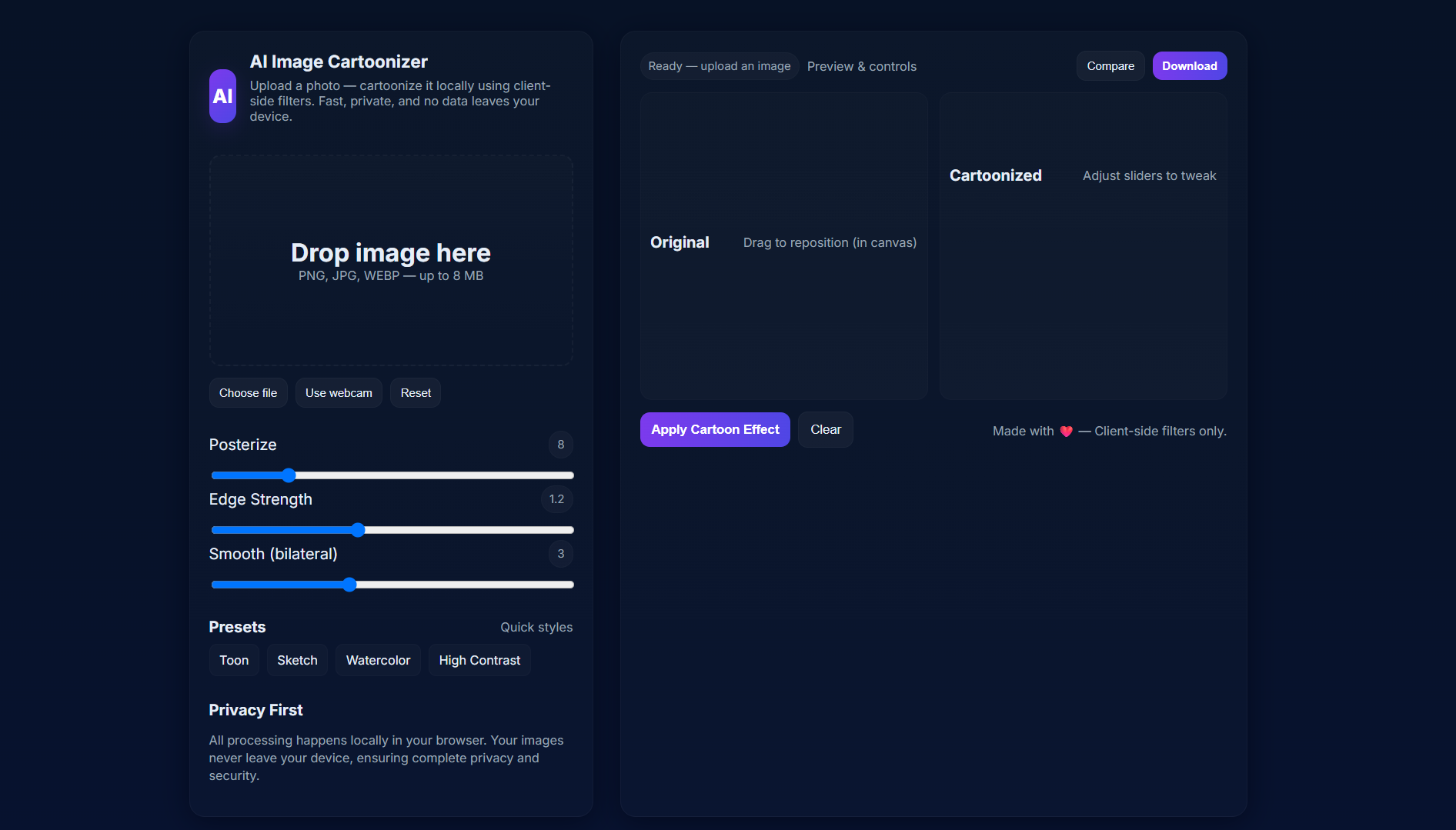This screenshot has width=1456, height=830.
Task: Click the Cartoonized canvas preview area
Action: coord(1083,292)
